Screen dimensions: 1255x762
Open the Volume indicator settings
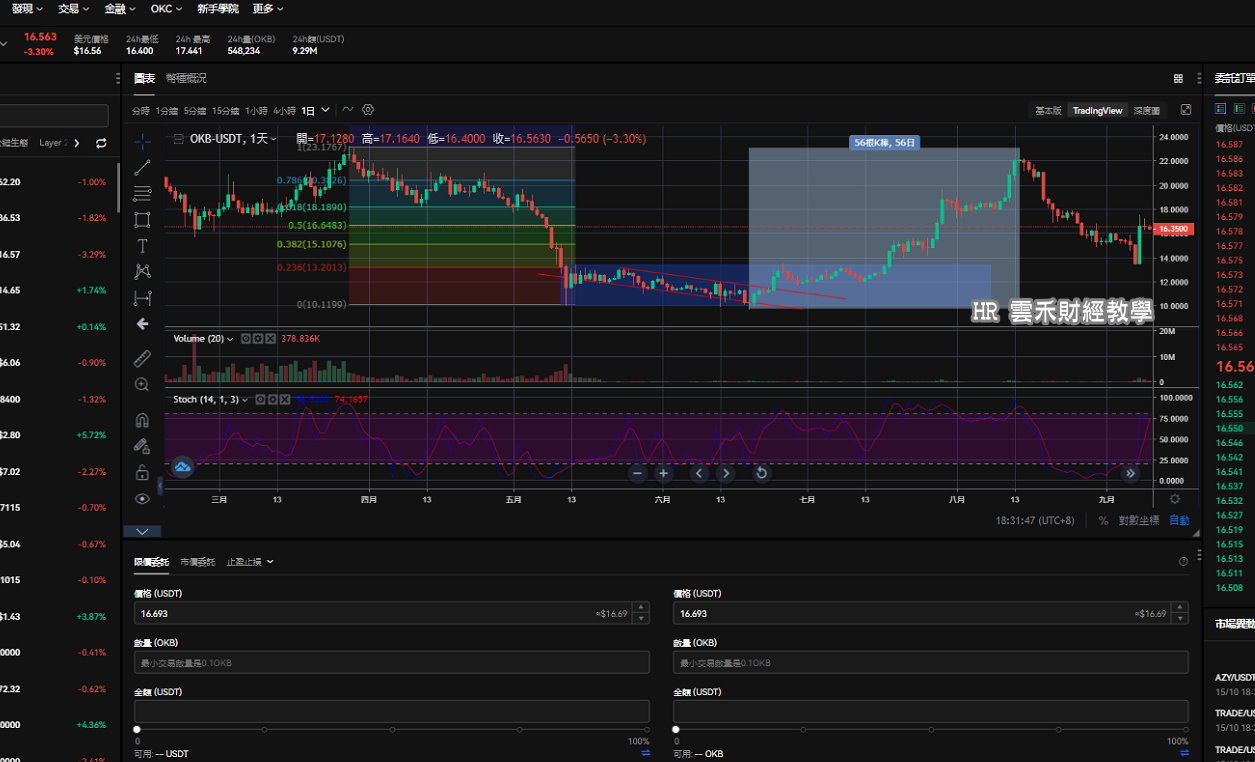257,339
